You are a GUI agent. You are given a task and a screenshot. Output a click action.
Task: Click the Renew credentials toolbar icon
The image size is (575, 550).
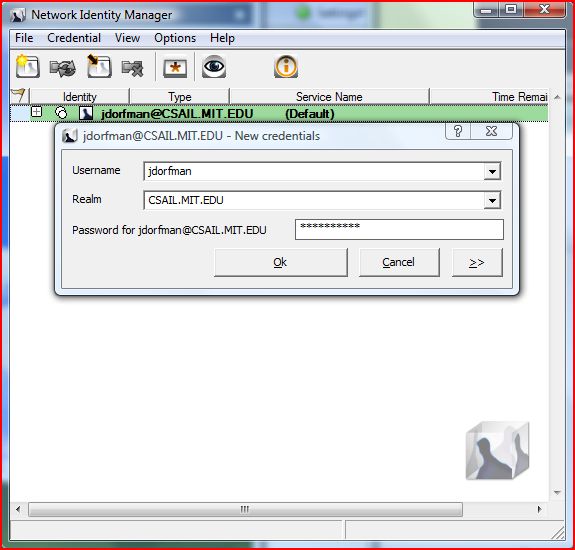(x=63, y=68)
